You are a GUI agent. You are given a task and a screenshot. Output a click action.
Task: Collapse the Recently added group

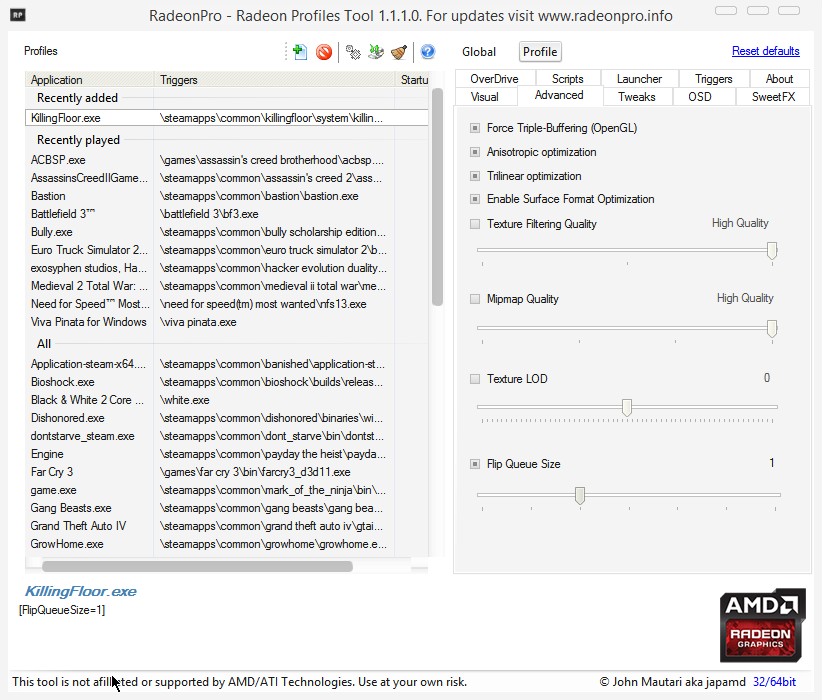[77, 98]
